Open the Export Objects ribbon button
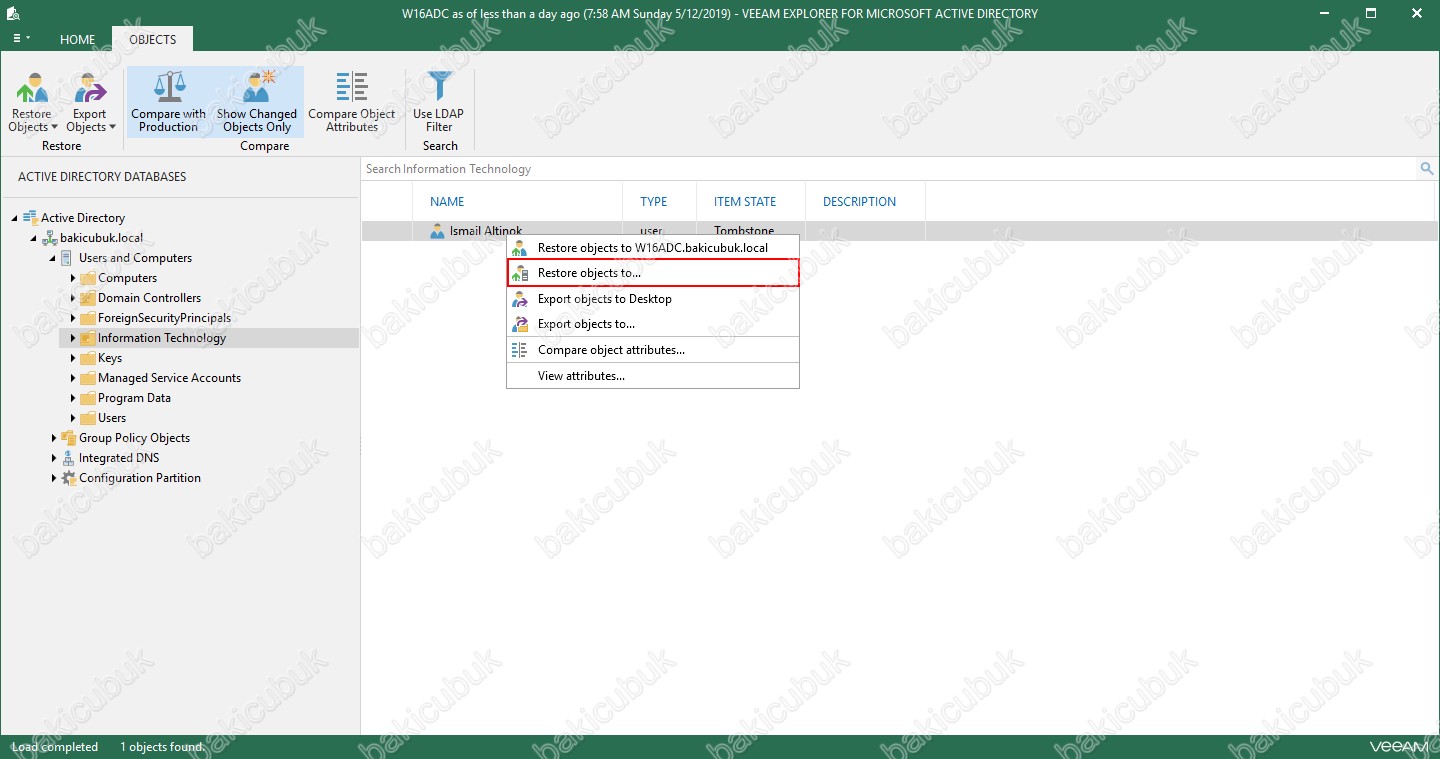The width and height of the screenshot is (1440, 759). pos(91,103)
